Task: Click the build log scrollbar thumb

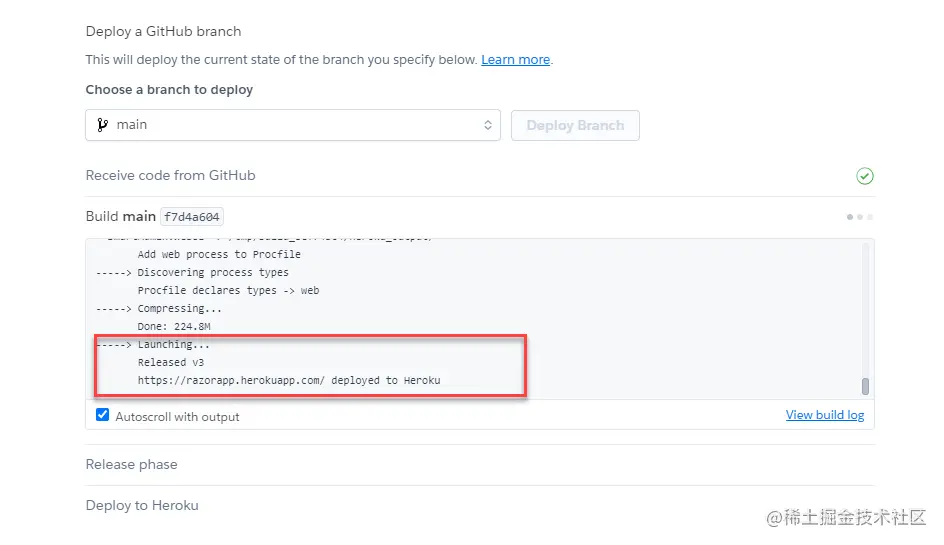Action: pyautogui.click(x=865, y=386)
